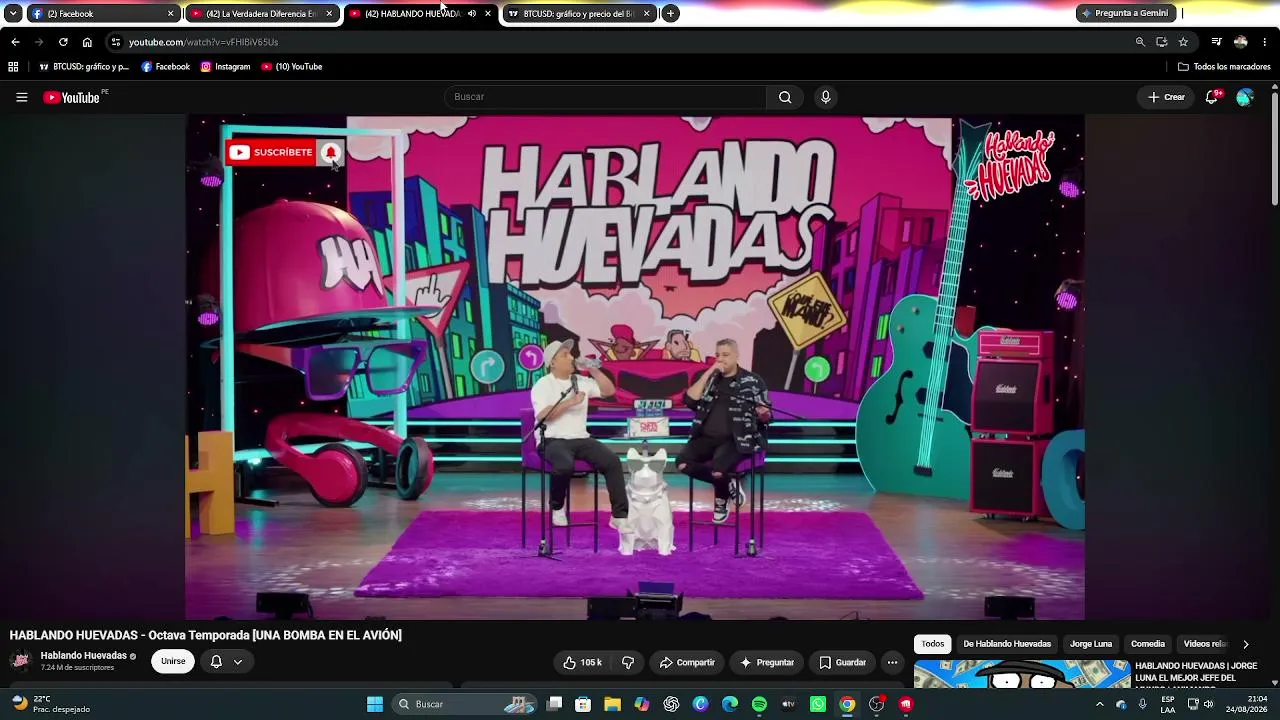Click the Compartir share button
This screenshot has height=720, width=1280.
coord(686,662)
